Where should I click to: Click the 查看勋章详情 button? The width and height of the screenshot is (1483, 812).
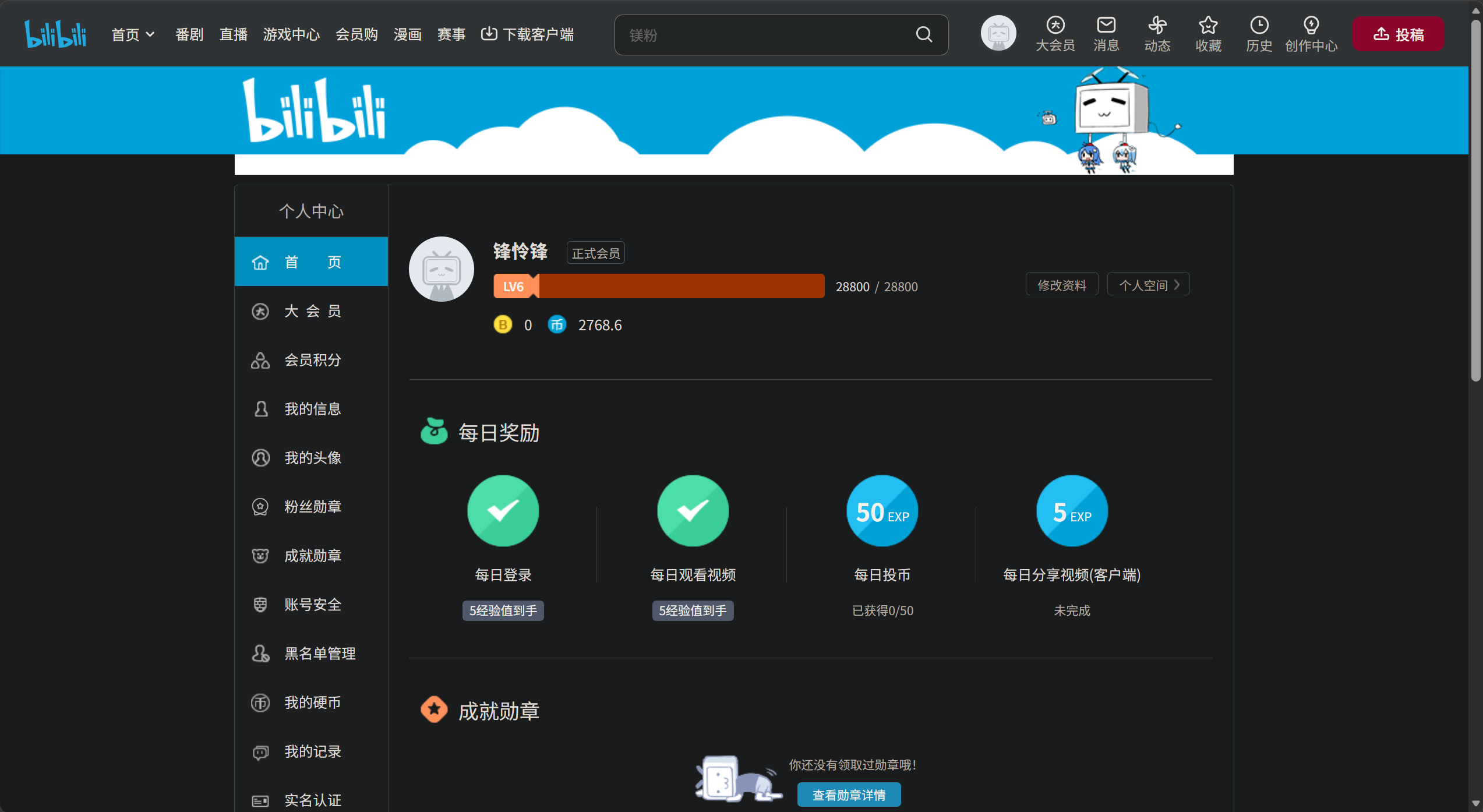click(849, 795)
